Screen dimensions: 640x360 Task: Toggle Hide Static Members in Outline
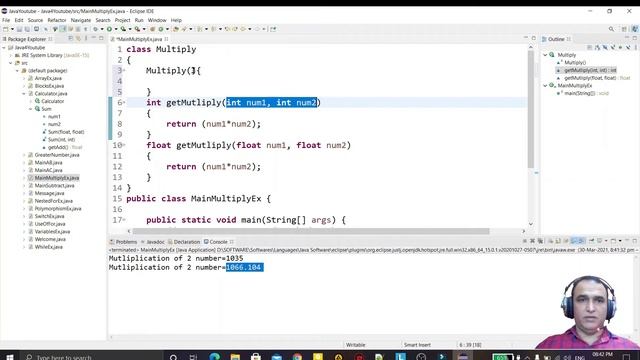[x=613, y=47]
